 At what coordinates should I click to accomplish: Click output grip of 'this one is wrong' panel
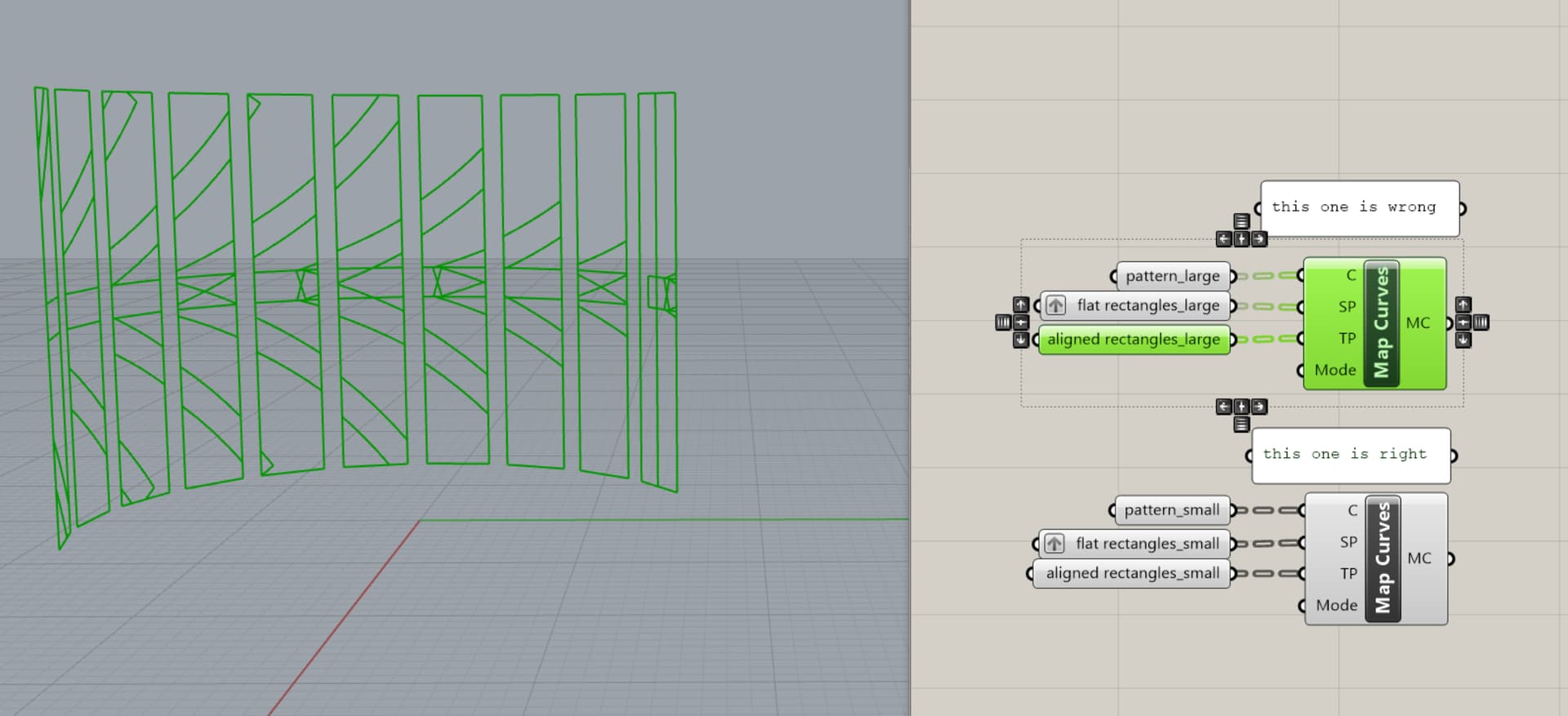[1463, 208]
